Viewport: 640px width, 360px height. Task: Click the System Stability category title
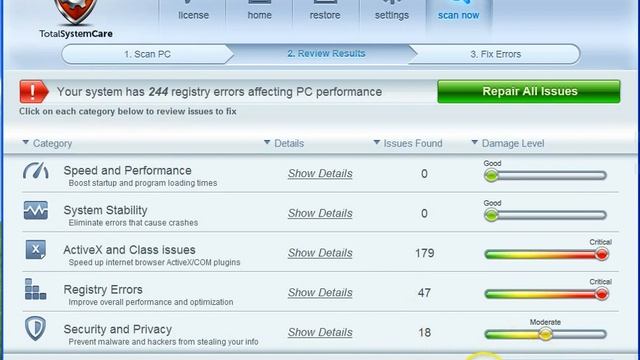pos(105,210)
